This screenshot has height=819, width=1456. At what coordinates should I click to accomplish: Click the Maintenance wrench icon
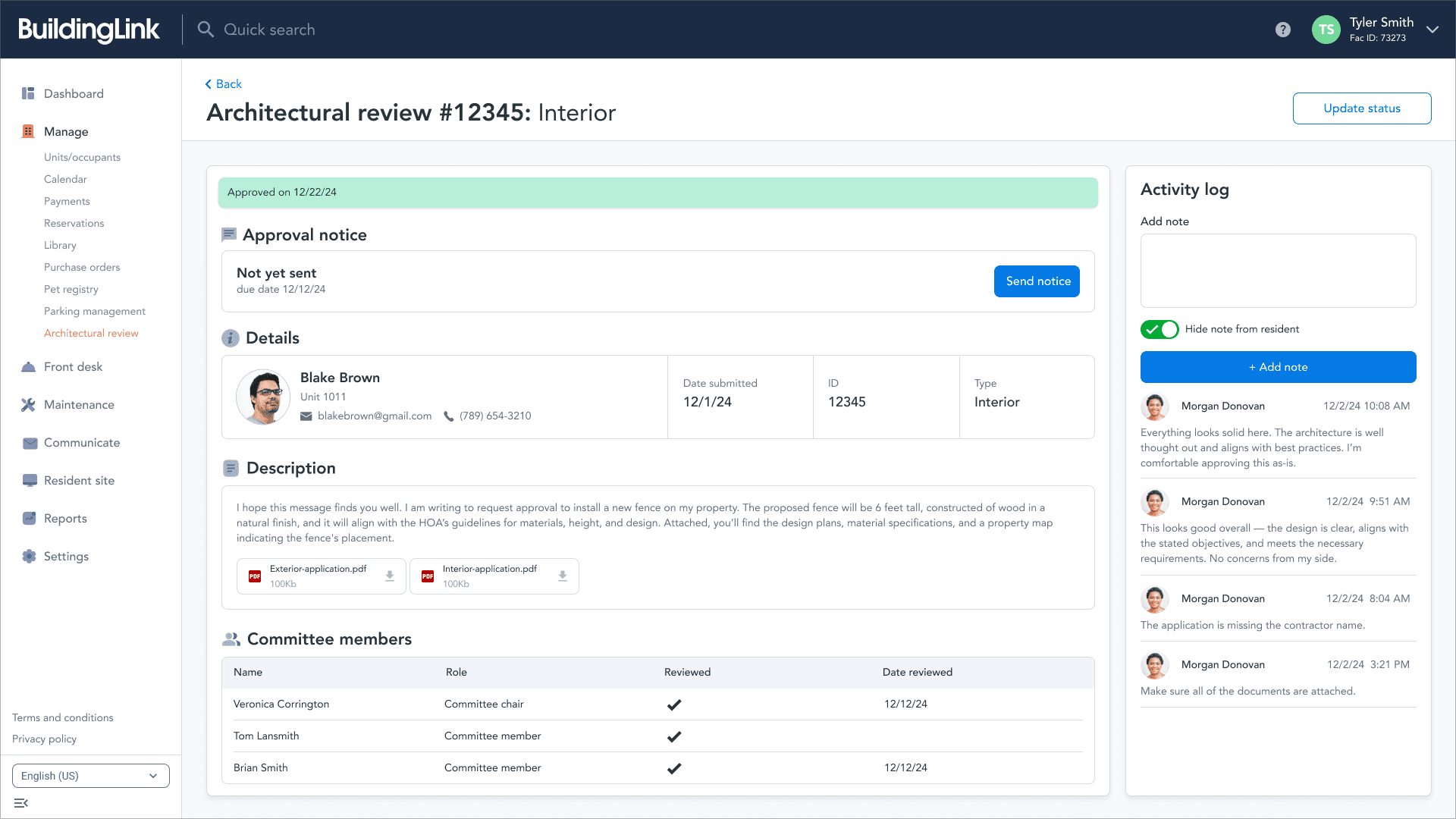(x=29, y=405)
